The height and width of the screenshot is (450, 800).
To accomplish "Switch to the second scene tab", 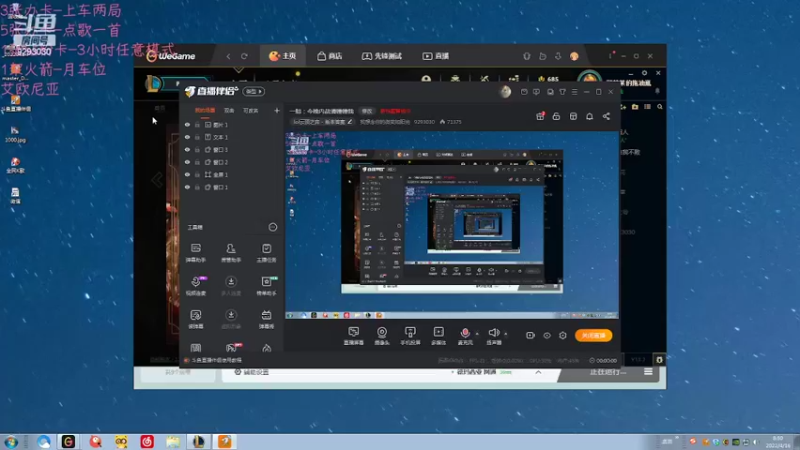I will pyautogui.click(x=229, y=110).
